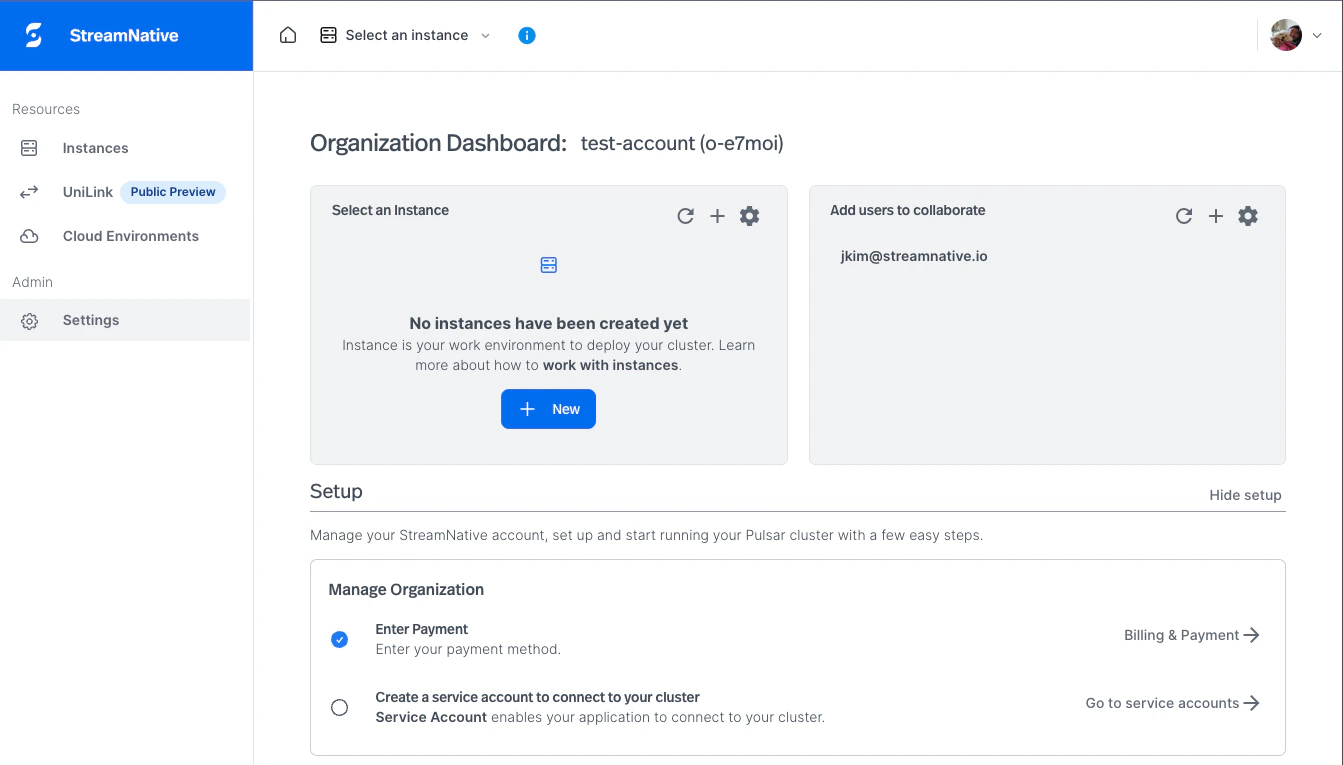Refresh the Select an Instance panel
Image resolution: width=1343 pixels, height=765 pixels.
point(685,215)
